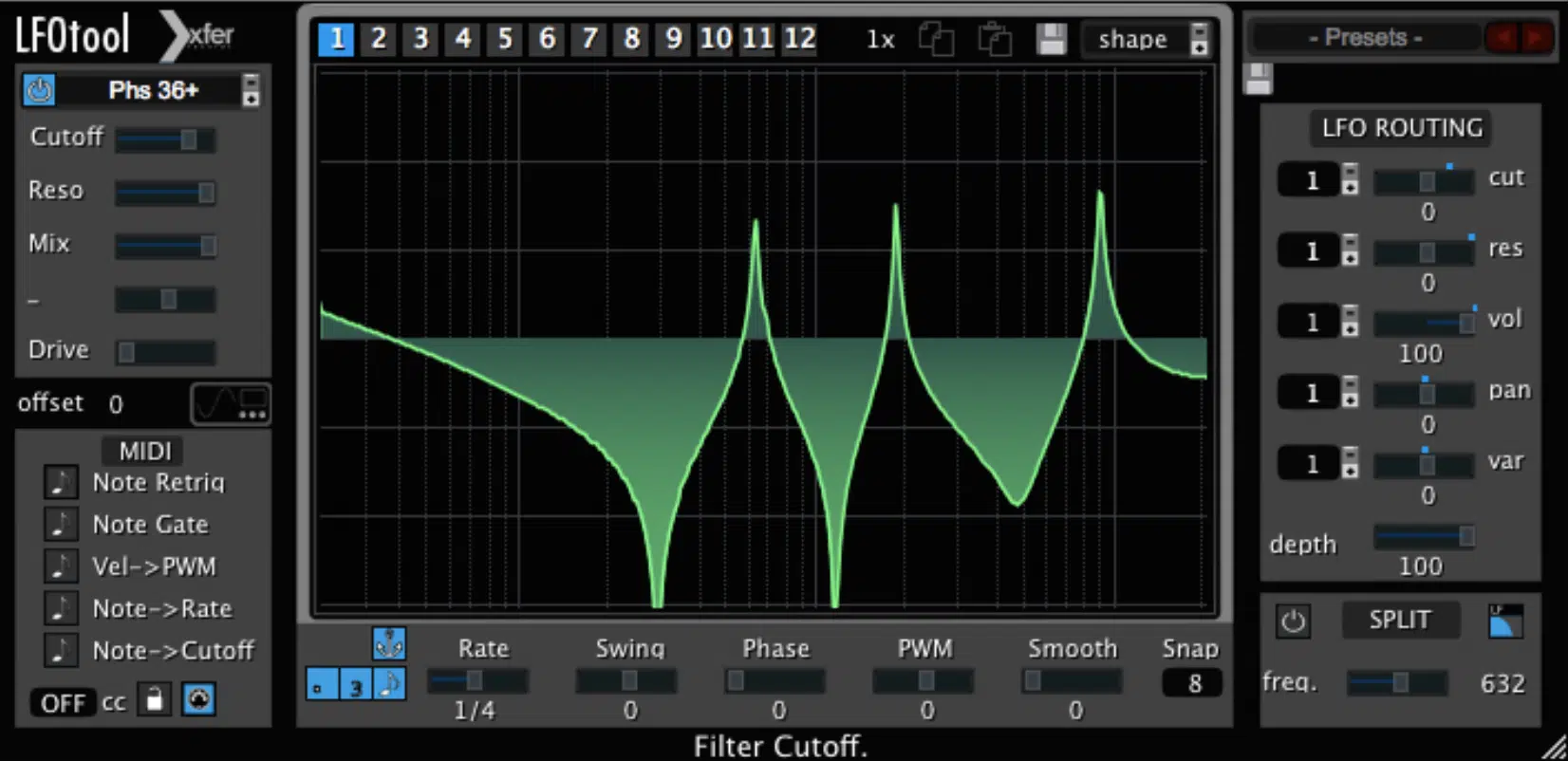Change the var routing graph number stepper
The image size is (1568, 761).
pos(1350,463)
